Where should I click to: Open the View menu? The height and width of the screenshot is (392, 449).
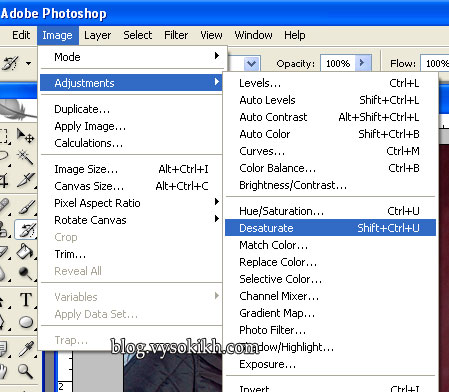coord(211,35)
